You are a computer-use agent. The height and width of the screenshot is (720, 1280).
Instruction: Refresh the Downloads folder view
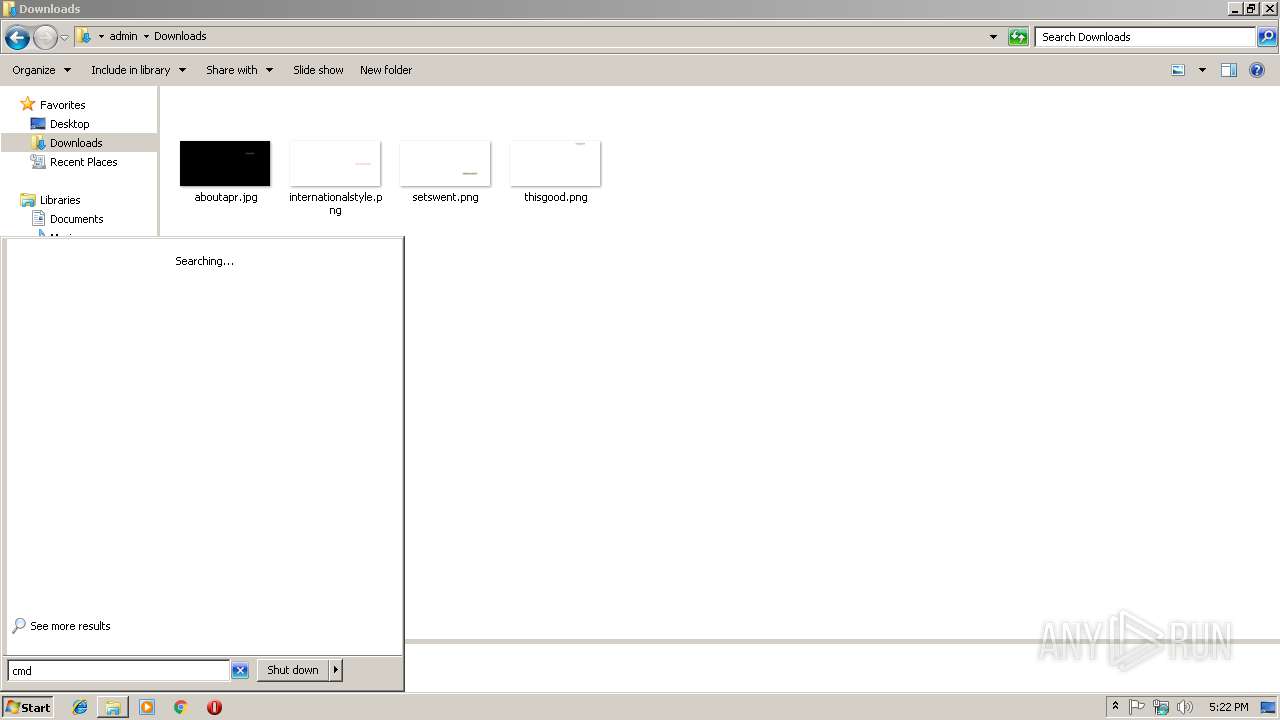coord(1018,37)
